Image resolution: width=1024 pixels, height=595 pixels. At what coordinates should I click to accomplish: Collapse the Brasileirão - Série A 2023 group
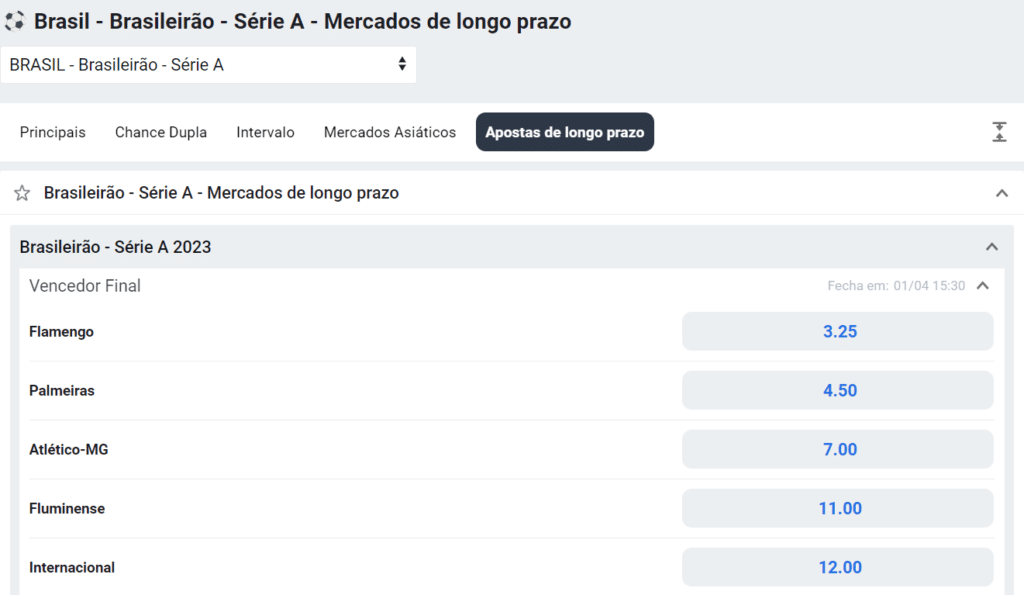[992, 247]
